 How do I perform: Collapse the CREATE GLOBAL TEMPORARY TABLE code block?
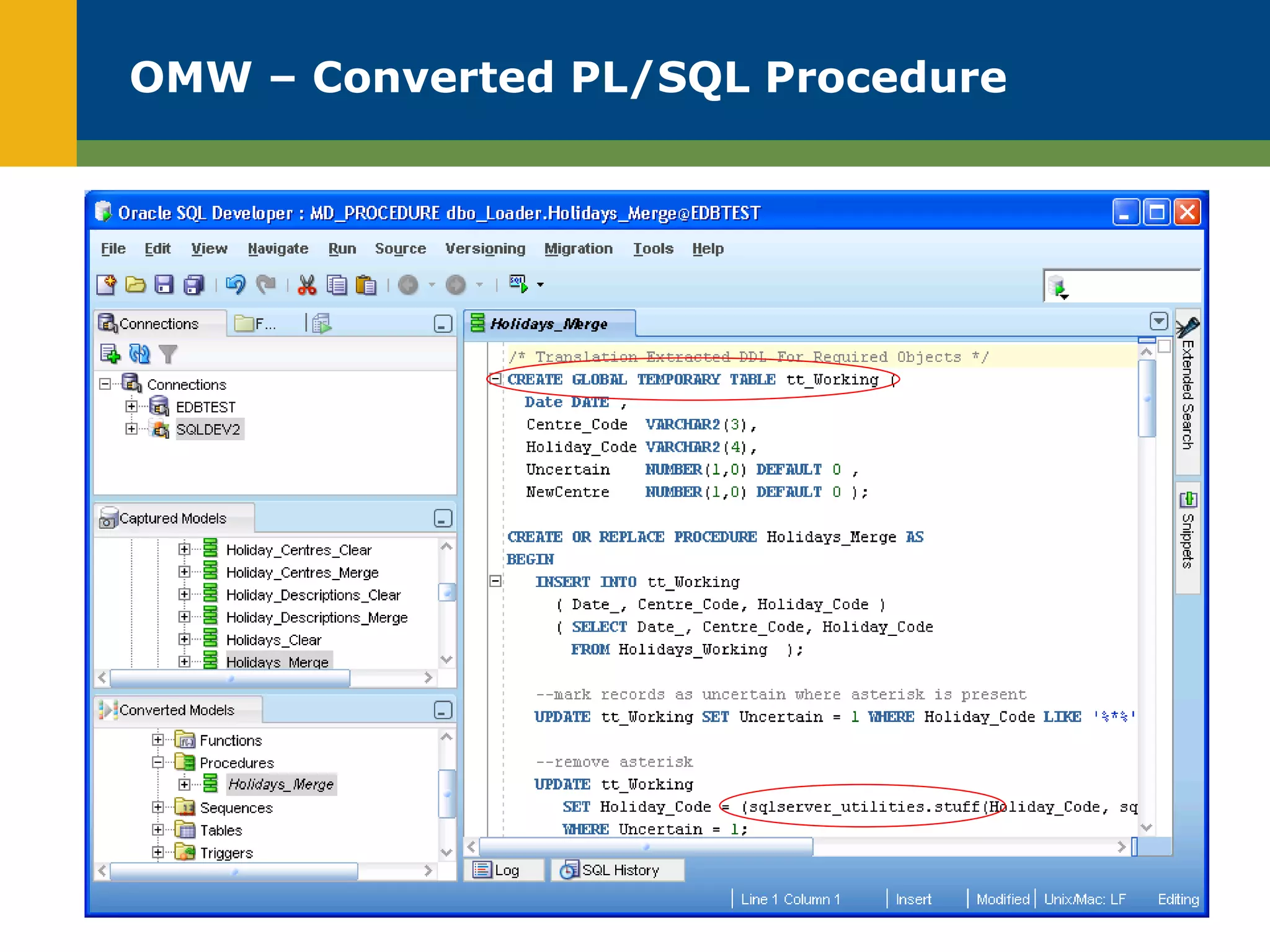495,379
